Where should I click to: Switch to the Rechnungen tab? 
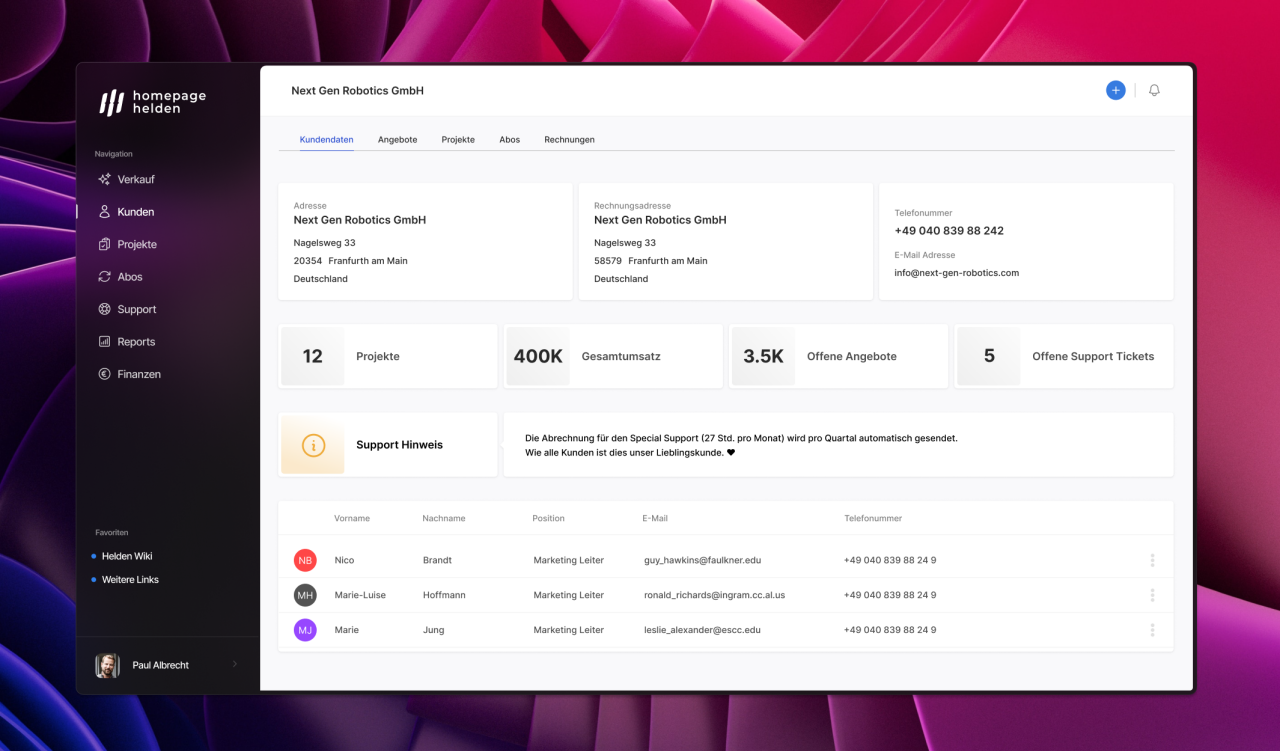(x=569, y=140)
